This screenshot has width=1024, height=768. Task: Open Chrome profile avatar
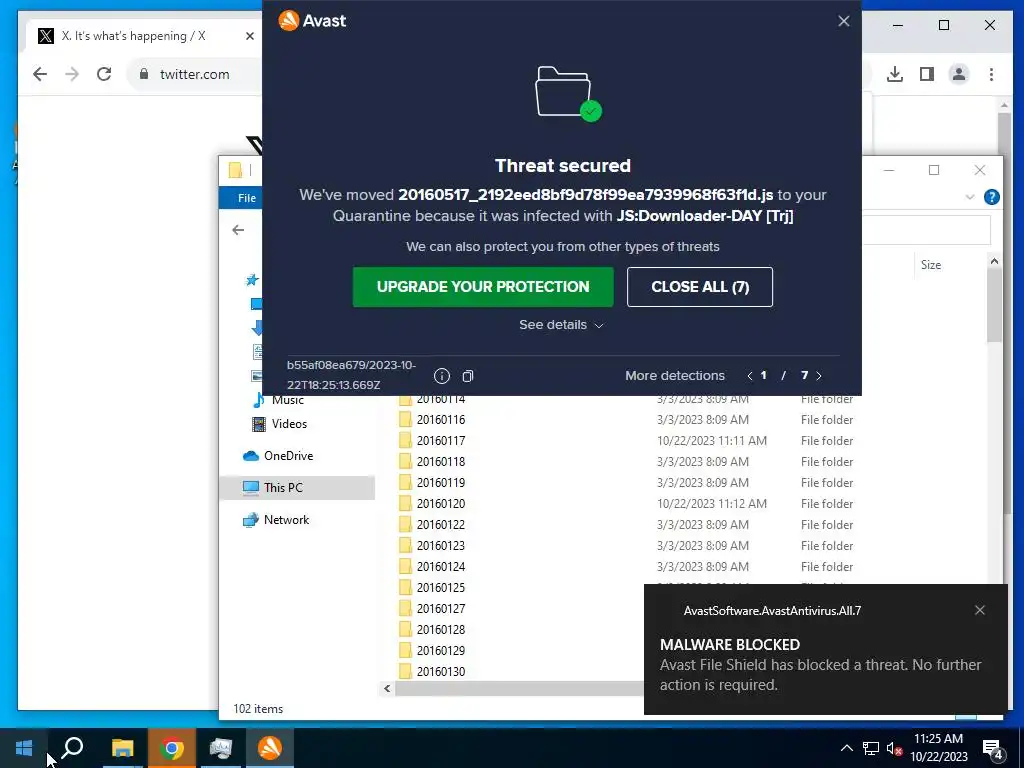[x=959, y=74]
